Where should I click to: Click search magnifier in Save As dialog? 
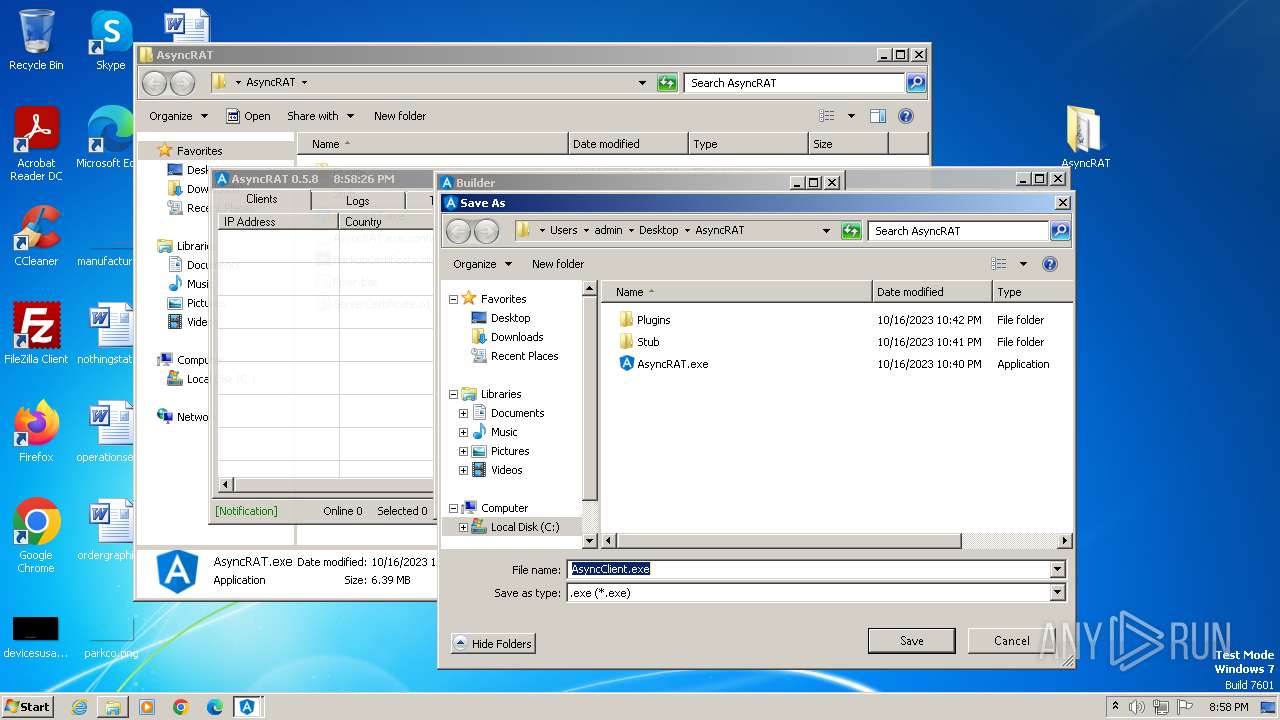(x=1059, y=231)
